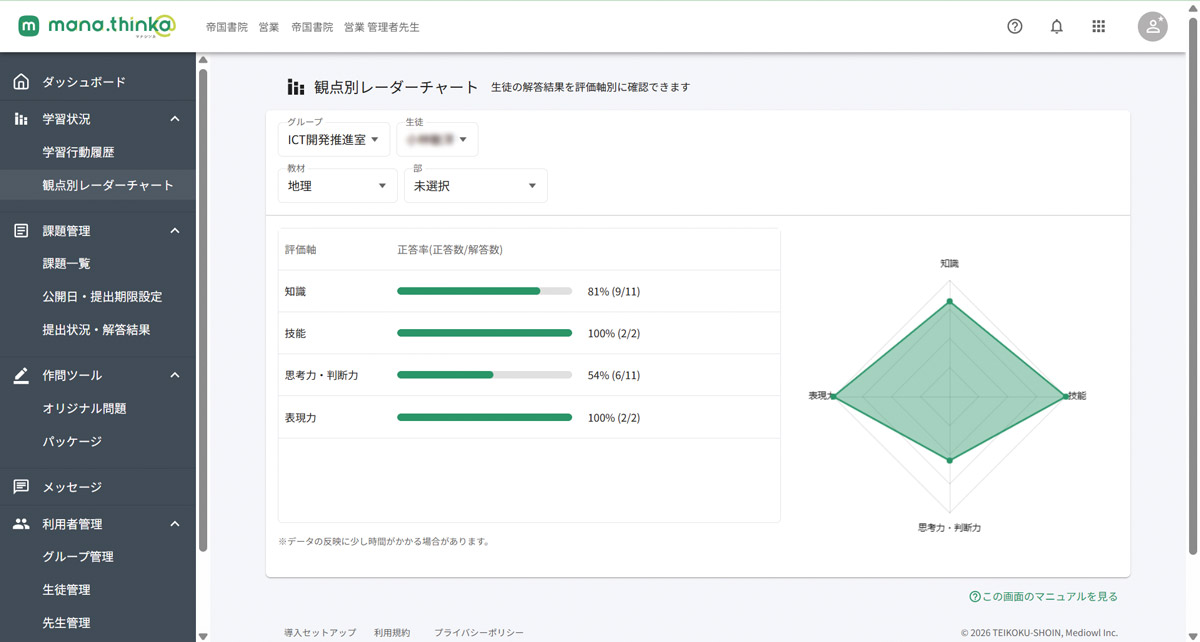
Task: Click the 課題管理 list icon
Action: [21, 231]
